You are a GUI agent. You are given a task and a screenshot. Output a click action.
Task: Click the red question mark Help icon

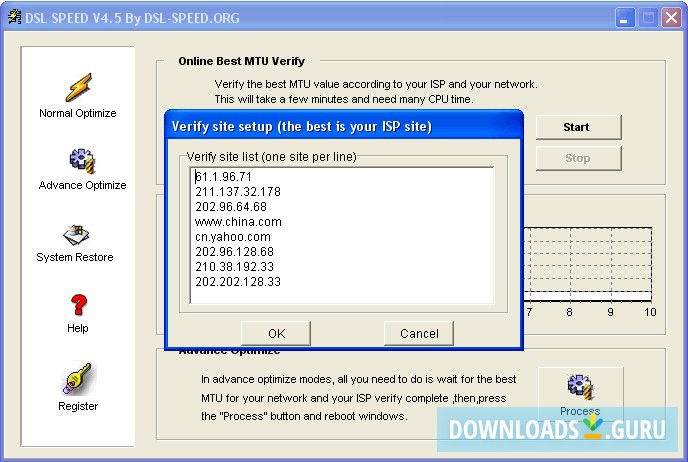coord(79,304)
